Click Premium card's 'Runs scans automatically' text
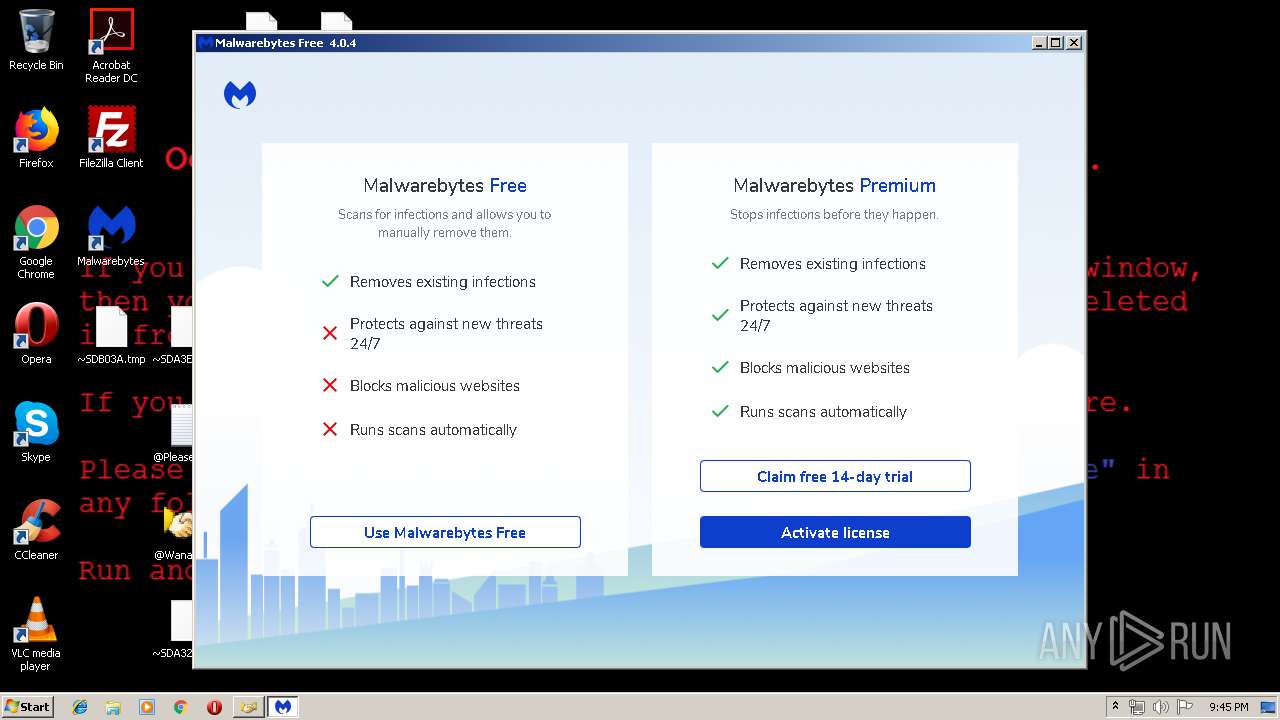This screenshot has height=720, width=1280. (x=823, y=412)
